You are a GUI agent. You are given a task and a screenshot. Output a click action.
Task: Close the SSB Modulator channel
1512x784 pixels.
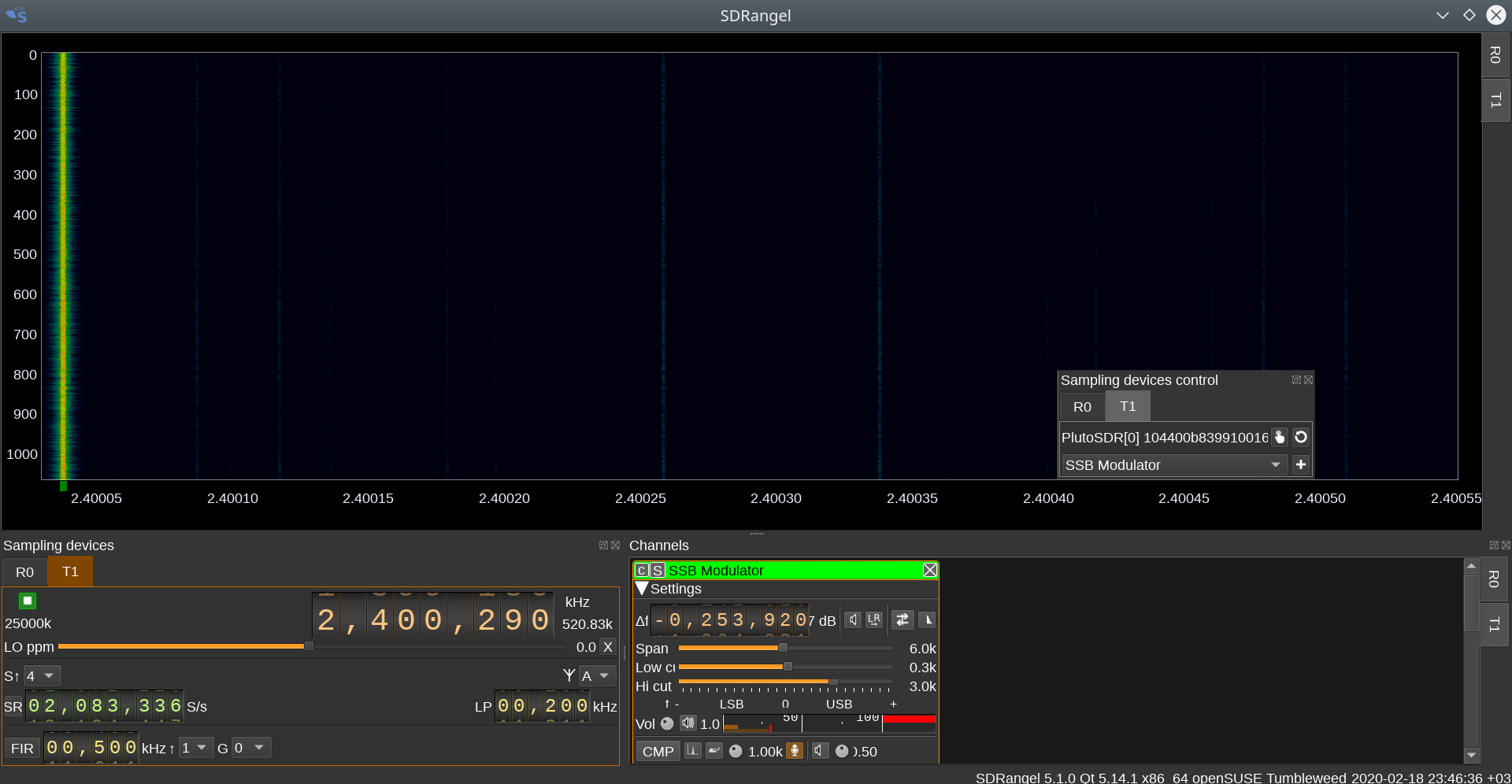930,570
